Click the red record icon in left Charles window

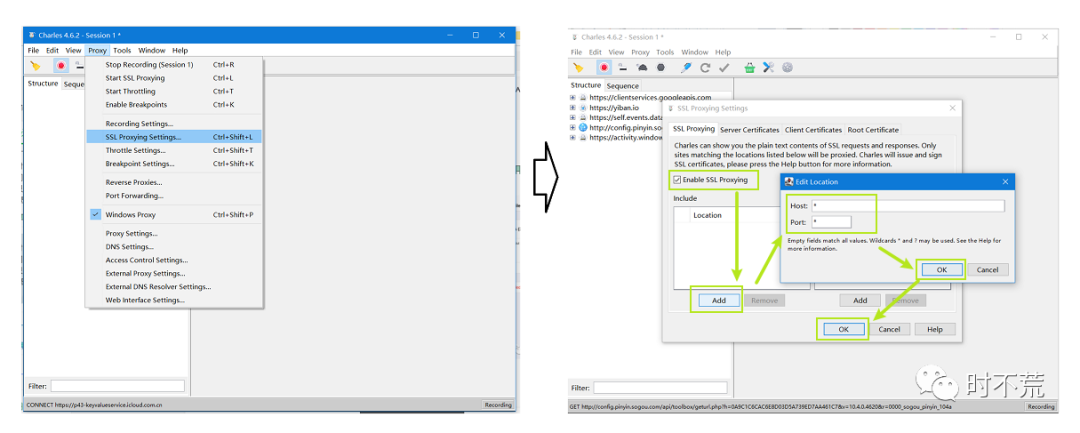[x=61, y=65]
